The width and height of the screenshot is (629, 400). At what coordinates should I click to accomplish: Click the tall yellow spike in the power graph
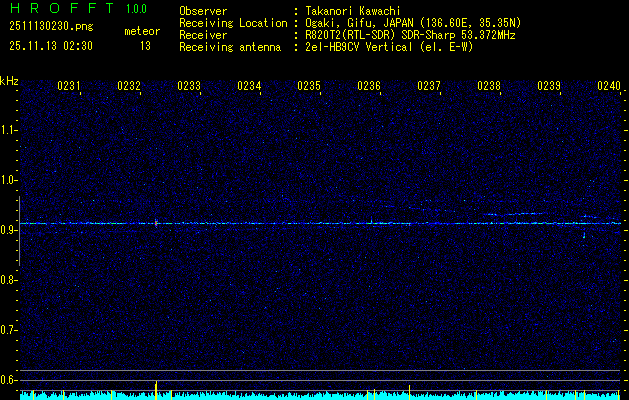[x=156, y=388]
